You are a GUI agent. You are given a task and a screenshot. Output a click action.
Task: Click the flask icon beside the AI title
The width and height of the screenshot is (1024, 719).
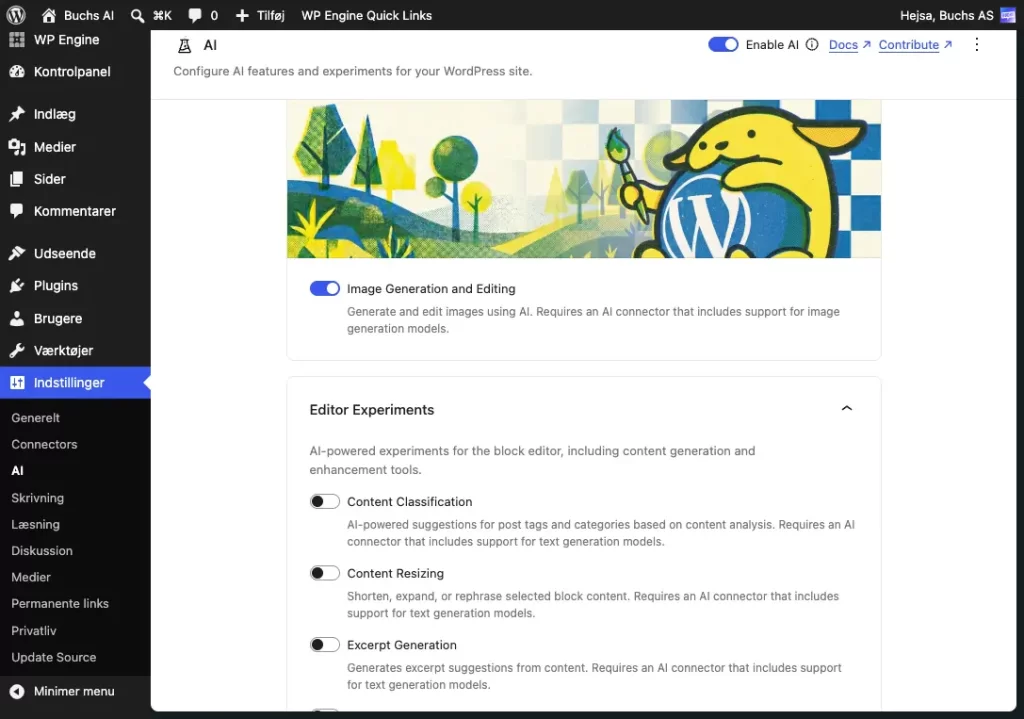(x=185, y=45)
